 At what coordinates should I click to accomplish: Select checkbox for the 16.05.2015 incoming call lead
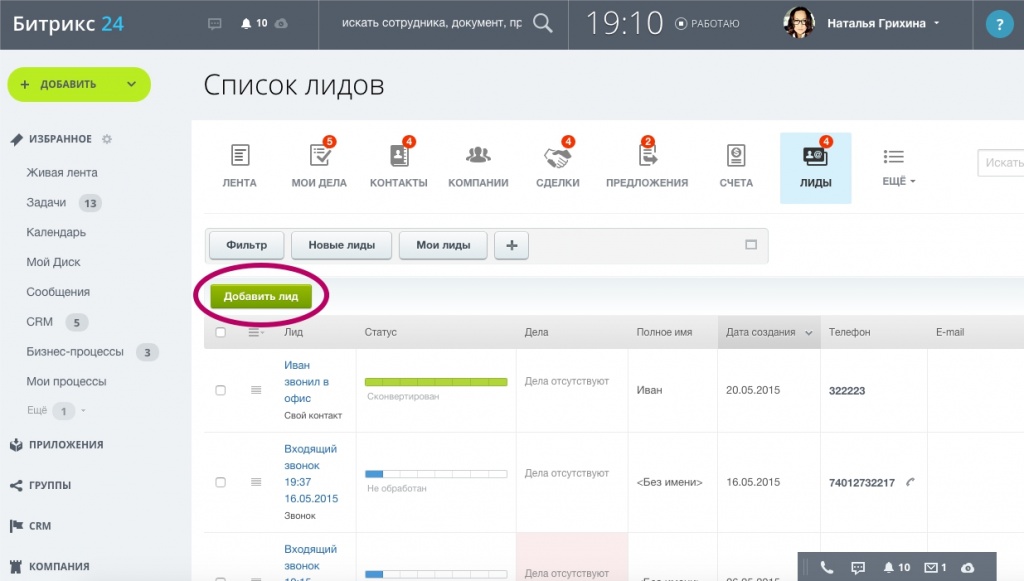[x=221, y=482]
